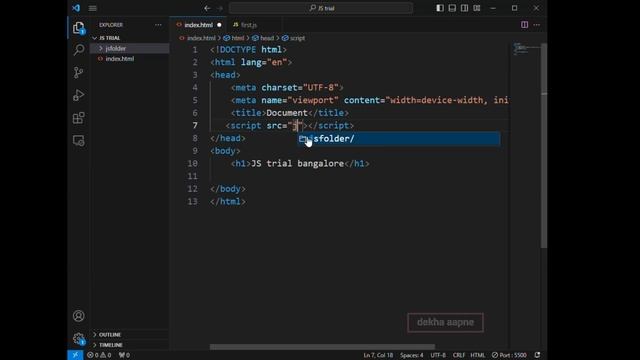The width and height of the screenshot is (640, 360).
Task: Open the Extensions view
Action: [79, 118]
